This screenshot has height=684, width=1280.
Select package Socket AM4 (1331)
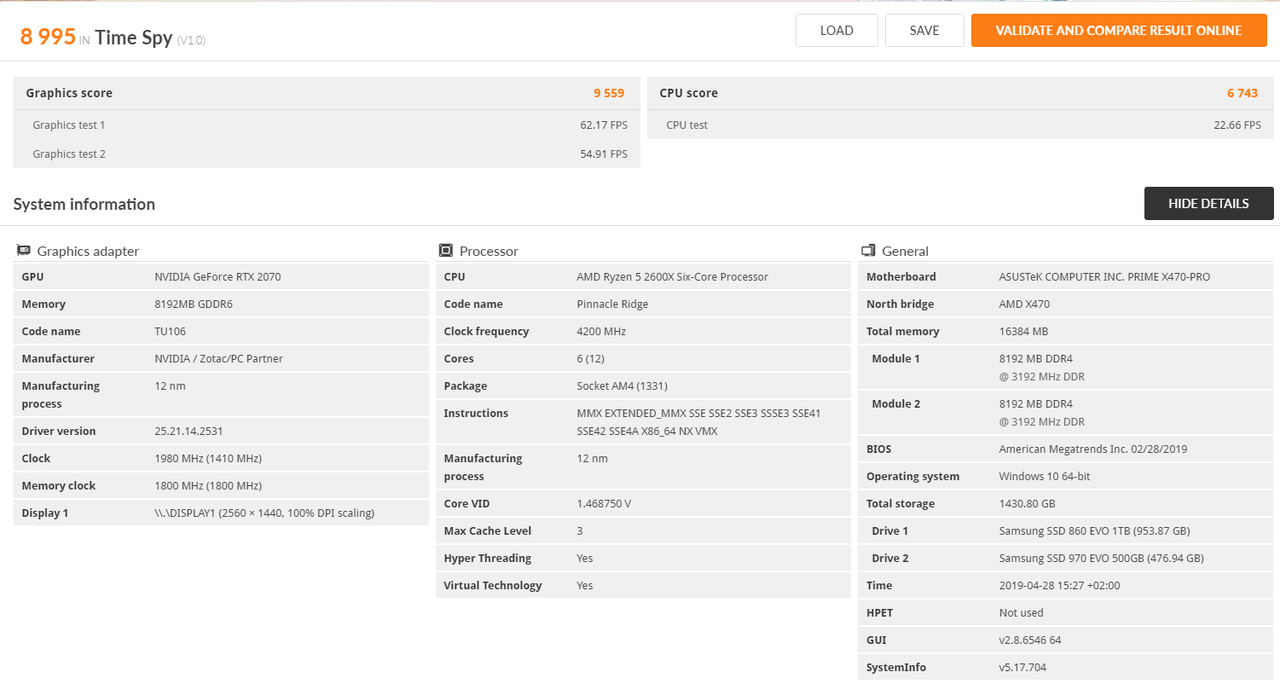pyautogui.click(x=622, y=385)
